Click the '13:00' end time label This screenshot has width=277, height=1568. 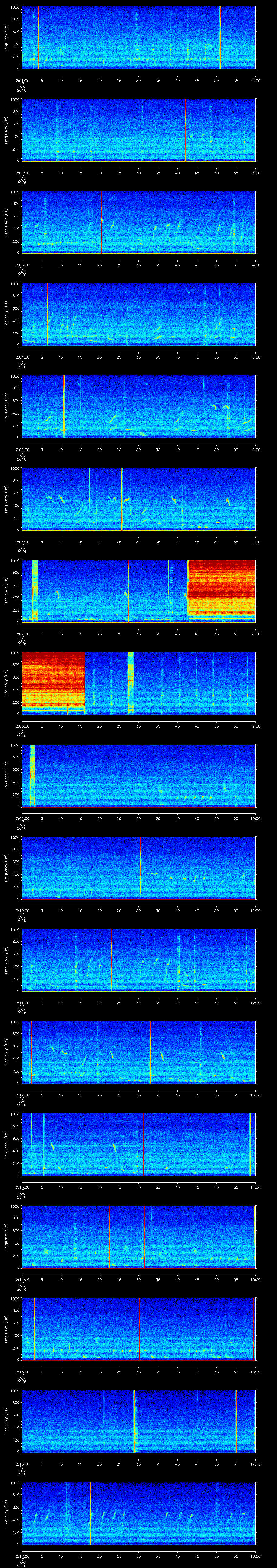pyautogui.click(x=255, y=1095)
